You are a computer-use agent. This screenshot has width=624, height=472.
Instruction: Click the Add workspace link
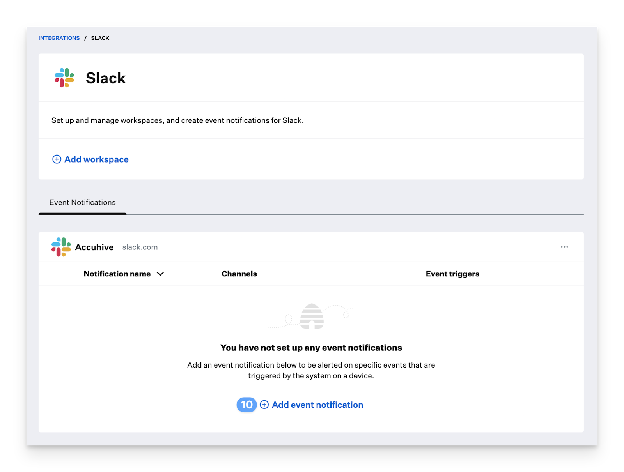pos(96,160)
